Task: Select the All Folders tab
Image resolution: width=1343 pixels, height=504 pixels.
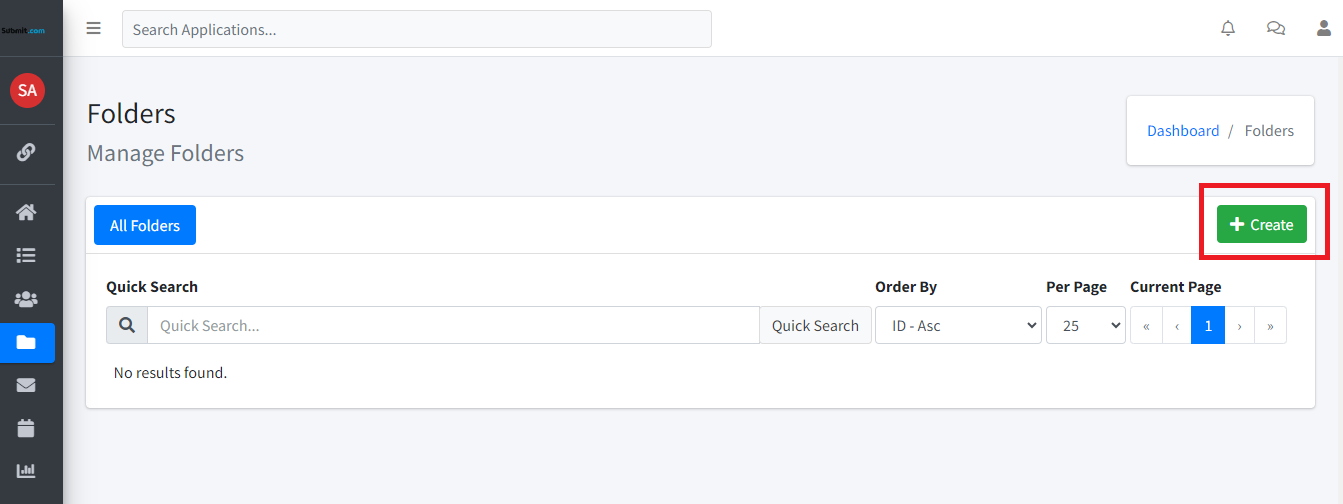Action: (x=145, y=225)
